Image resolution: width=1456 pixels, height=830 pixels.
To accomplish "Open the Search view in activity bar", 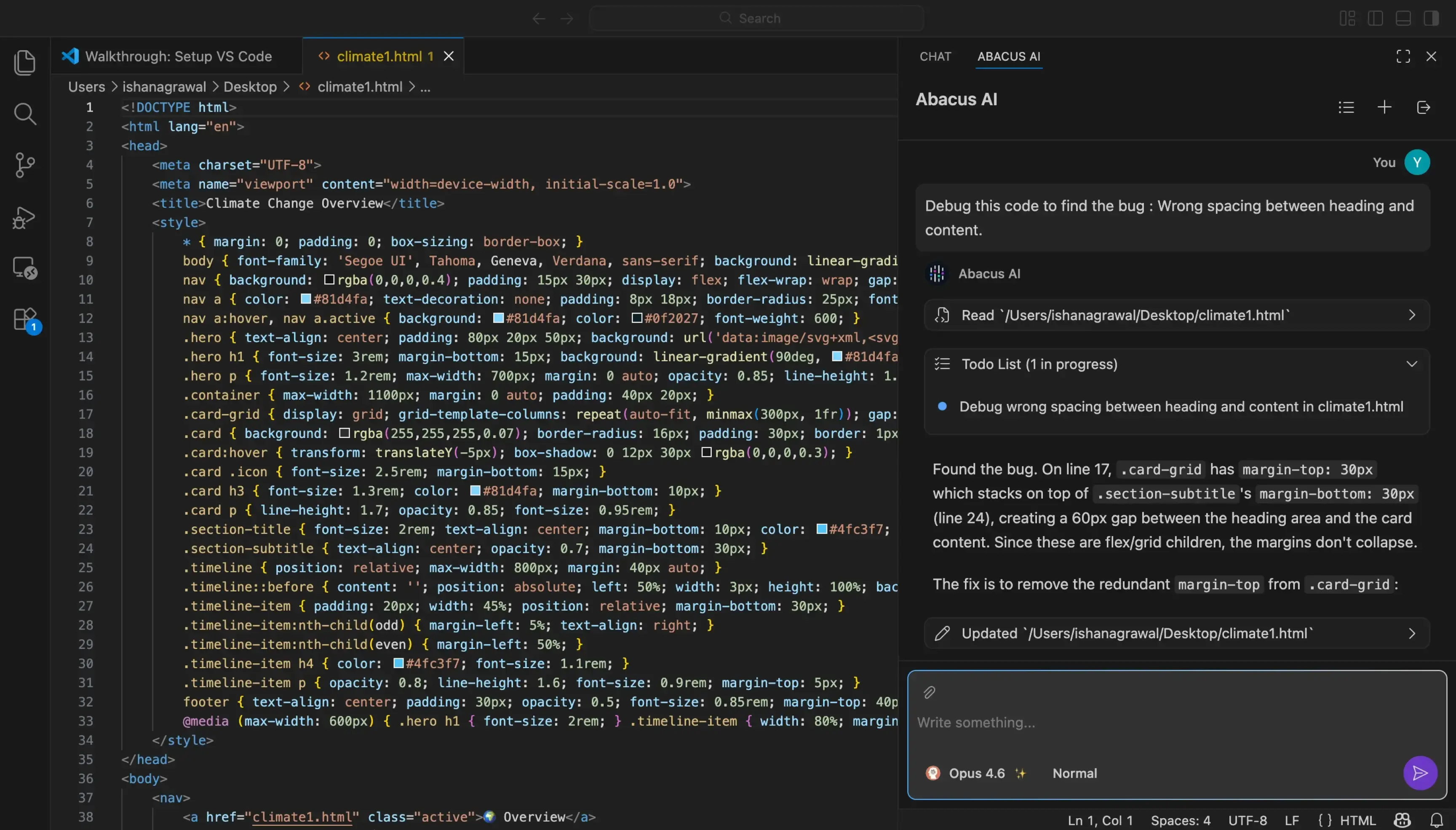I will coord(24,114).
